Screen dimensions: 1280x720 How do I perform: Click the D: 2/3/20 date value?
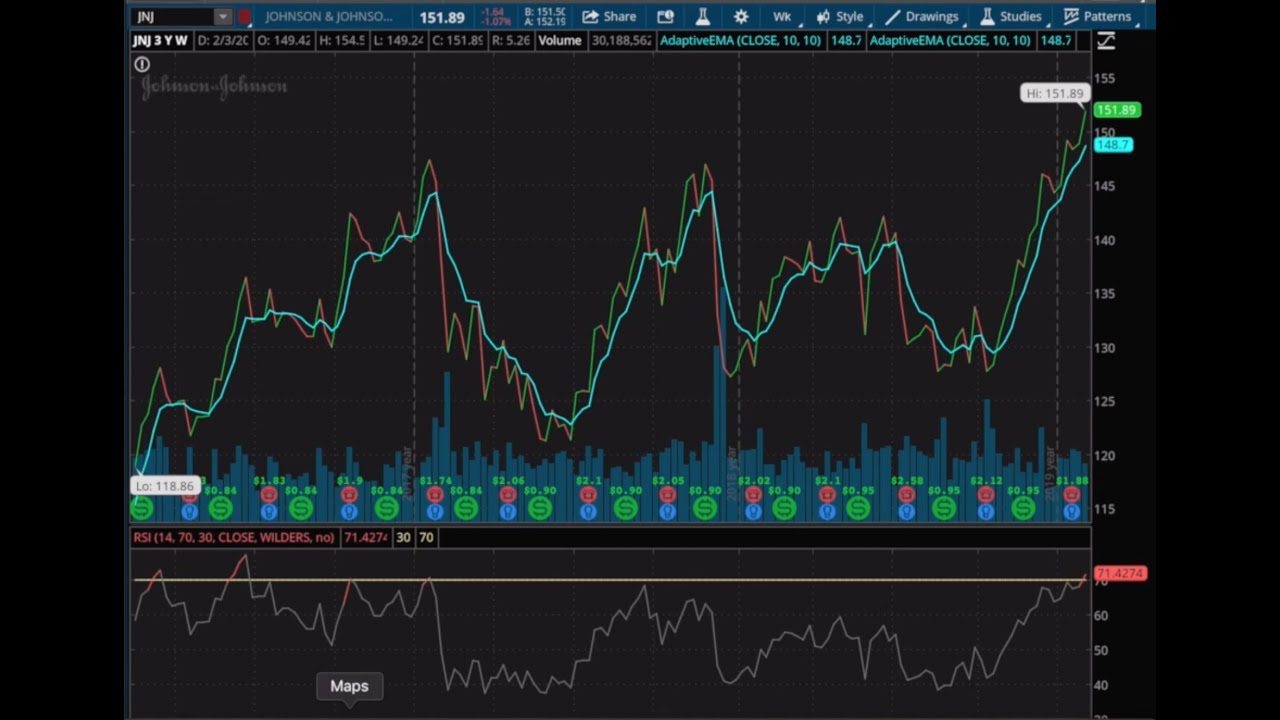[x=223, y=41]
